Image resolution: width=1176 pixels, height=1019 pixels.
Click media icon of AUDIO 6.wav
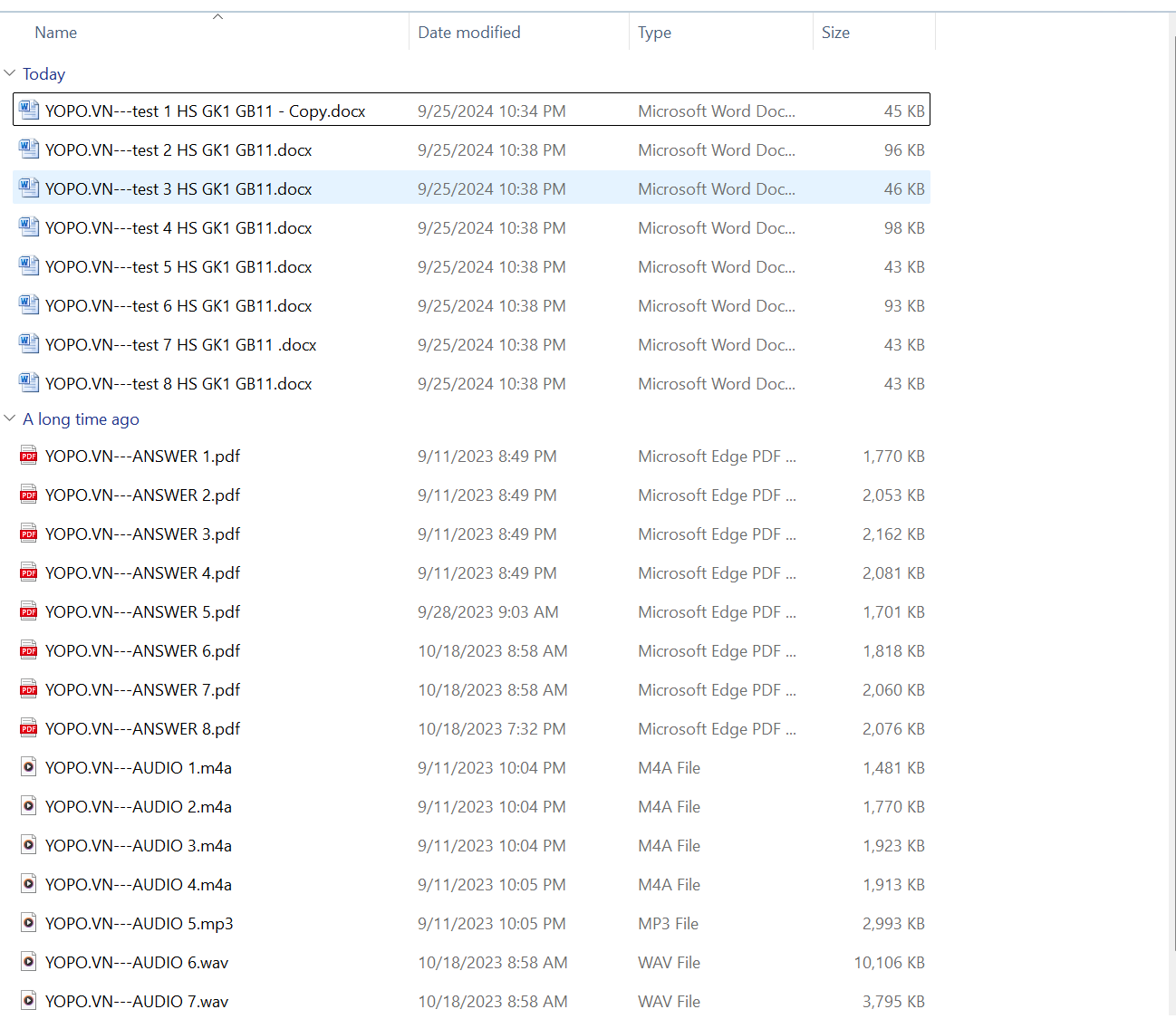29,962
